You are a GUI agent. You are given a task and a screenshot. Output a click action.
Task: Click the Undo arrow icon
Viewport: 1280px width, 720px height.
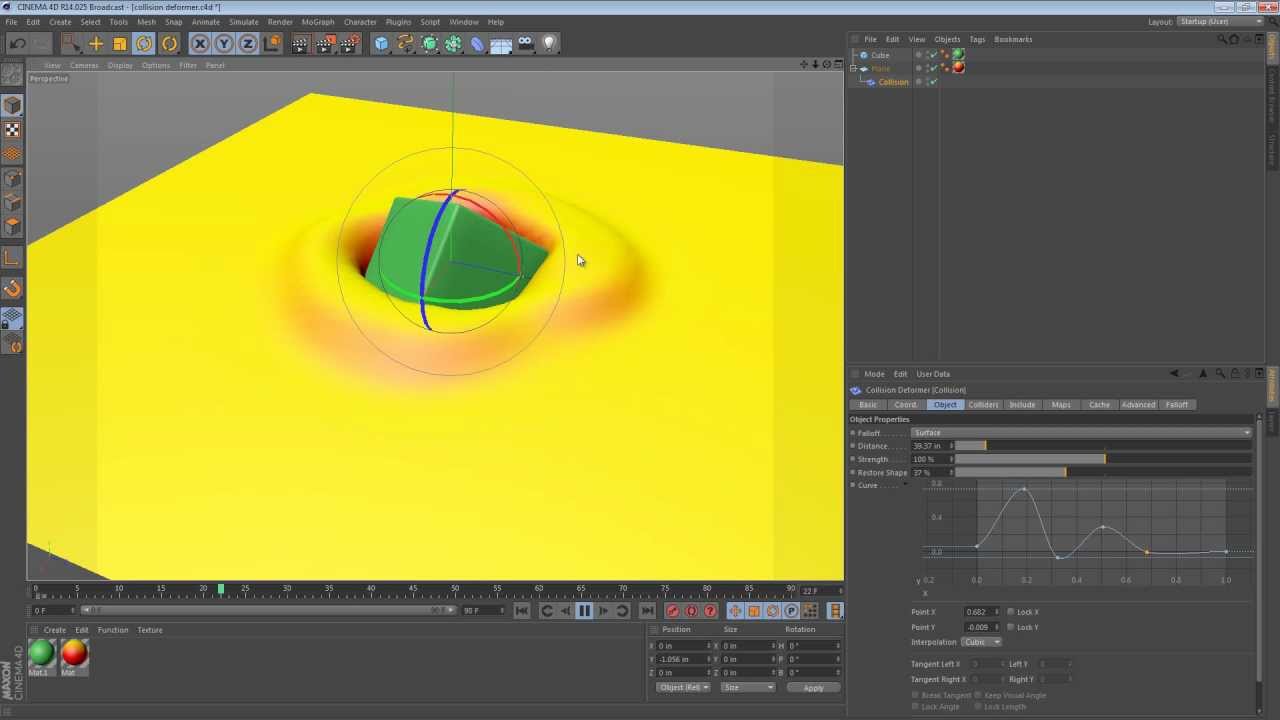(x=17, y=43)
